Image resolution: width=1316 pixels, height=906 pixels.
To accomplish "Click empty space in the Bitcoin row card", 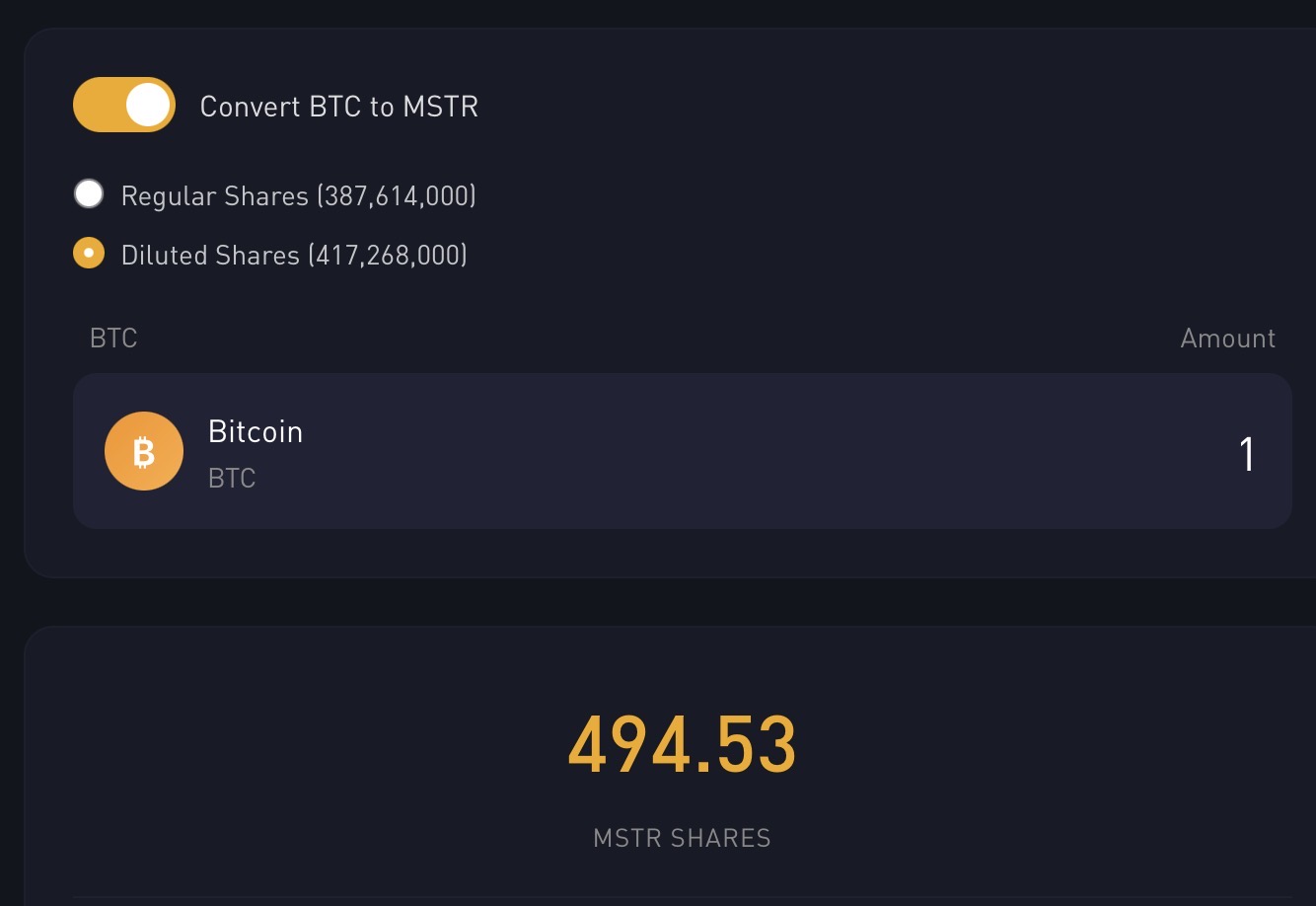I will [x=740, y=451].
